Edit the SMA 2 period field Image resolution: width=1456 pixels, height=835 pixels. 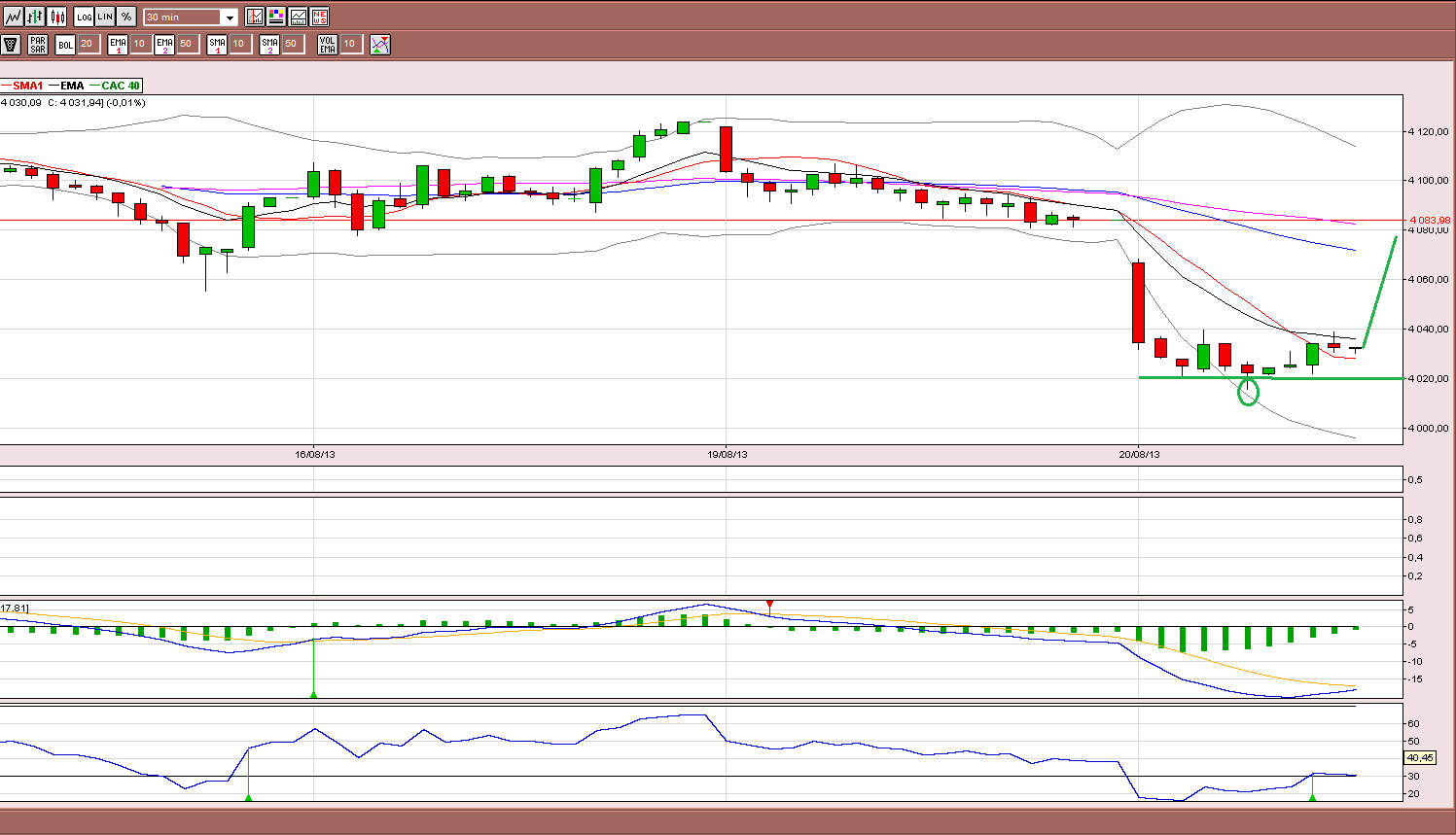tap(292, 45)
